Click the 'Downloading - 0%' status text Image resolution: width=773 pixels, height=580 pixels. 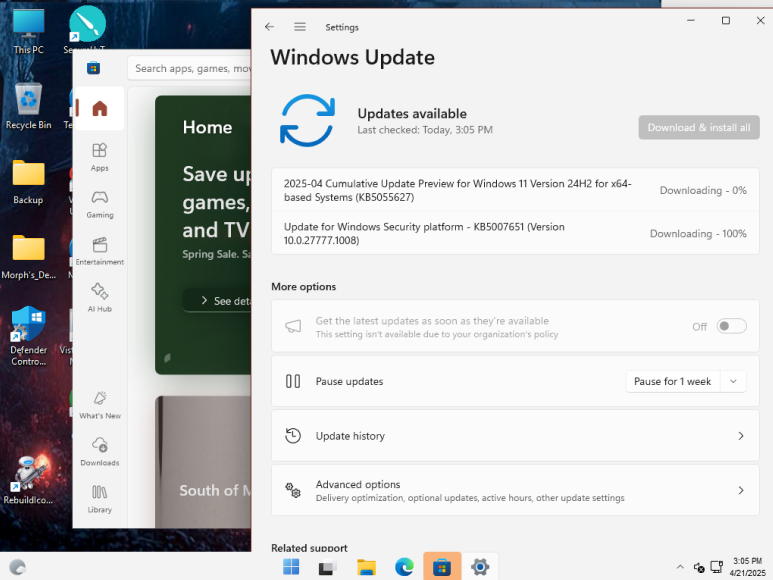coord(703,190)
